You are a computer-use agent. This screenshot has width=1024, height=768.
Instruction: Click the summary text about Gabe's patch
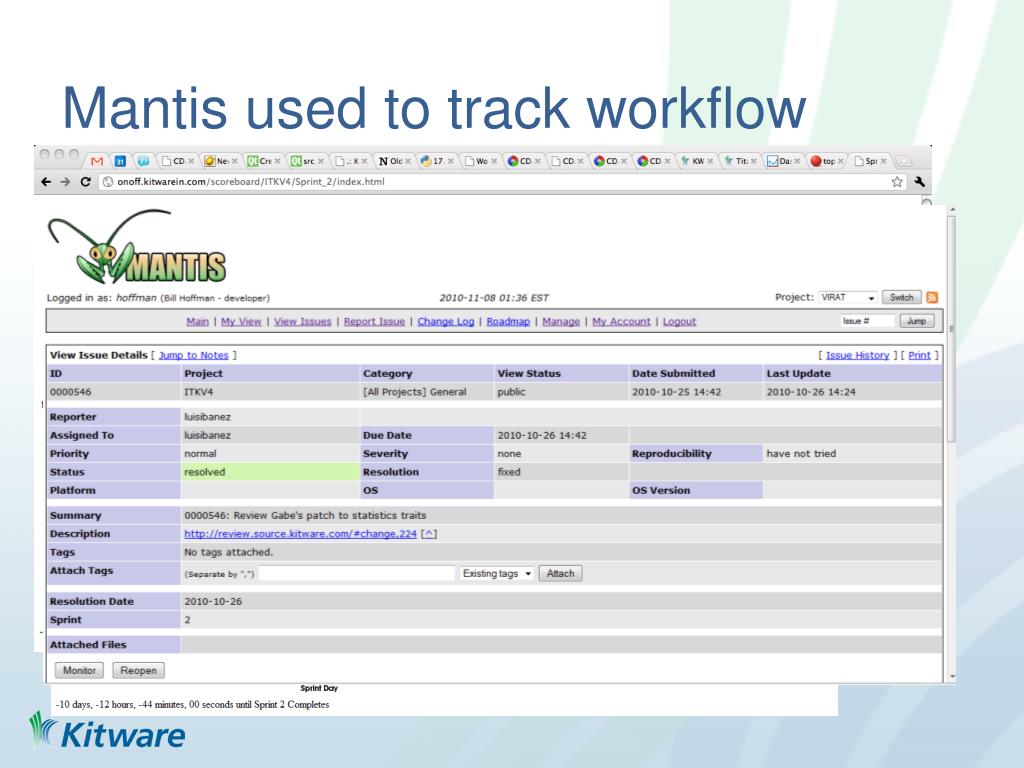[x=305, y=515]
